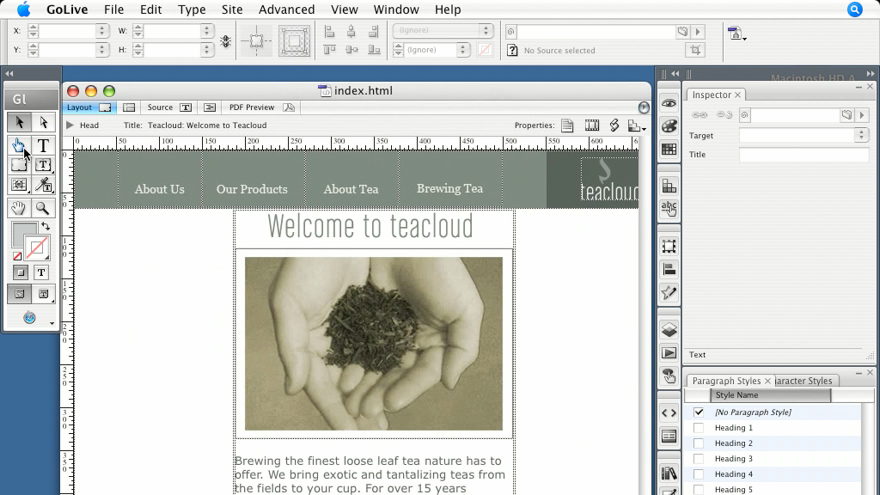This screenshot has width=880, height=495.
Task: Toggle object formatting square mode
Action: click(20, 273)
